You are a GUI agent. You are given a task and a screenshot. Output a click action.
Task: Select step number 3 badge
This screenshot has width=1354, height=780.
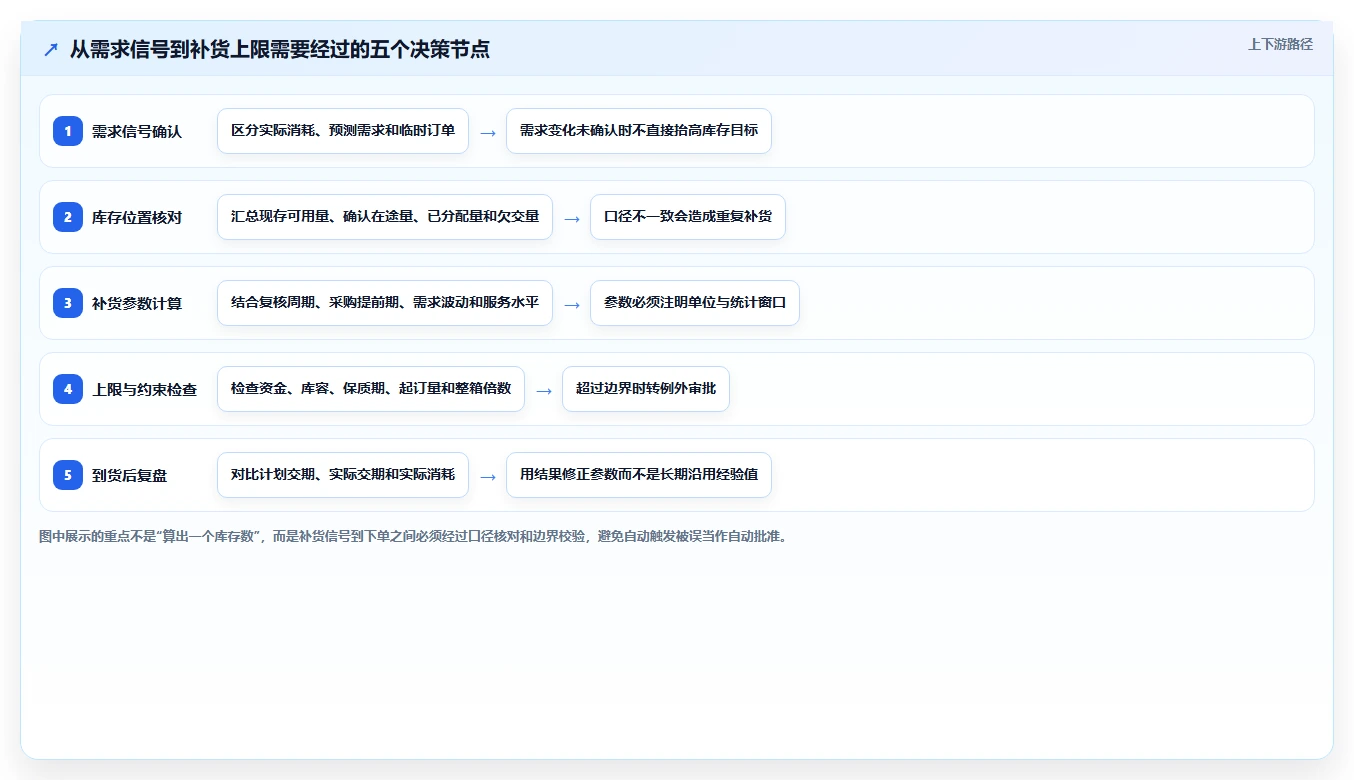point(68,303)
